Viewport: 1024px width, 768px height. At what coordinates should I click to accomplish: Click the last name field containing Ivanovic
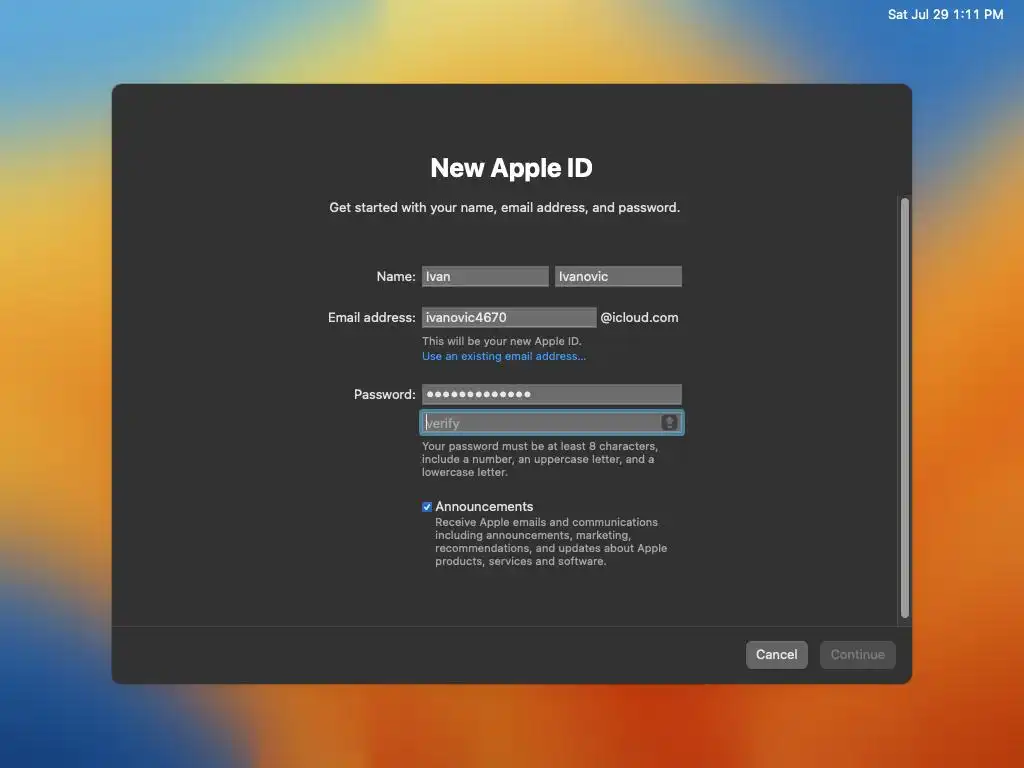618,276
